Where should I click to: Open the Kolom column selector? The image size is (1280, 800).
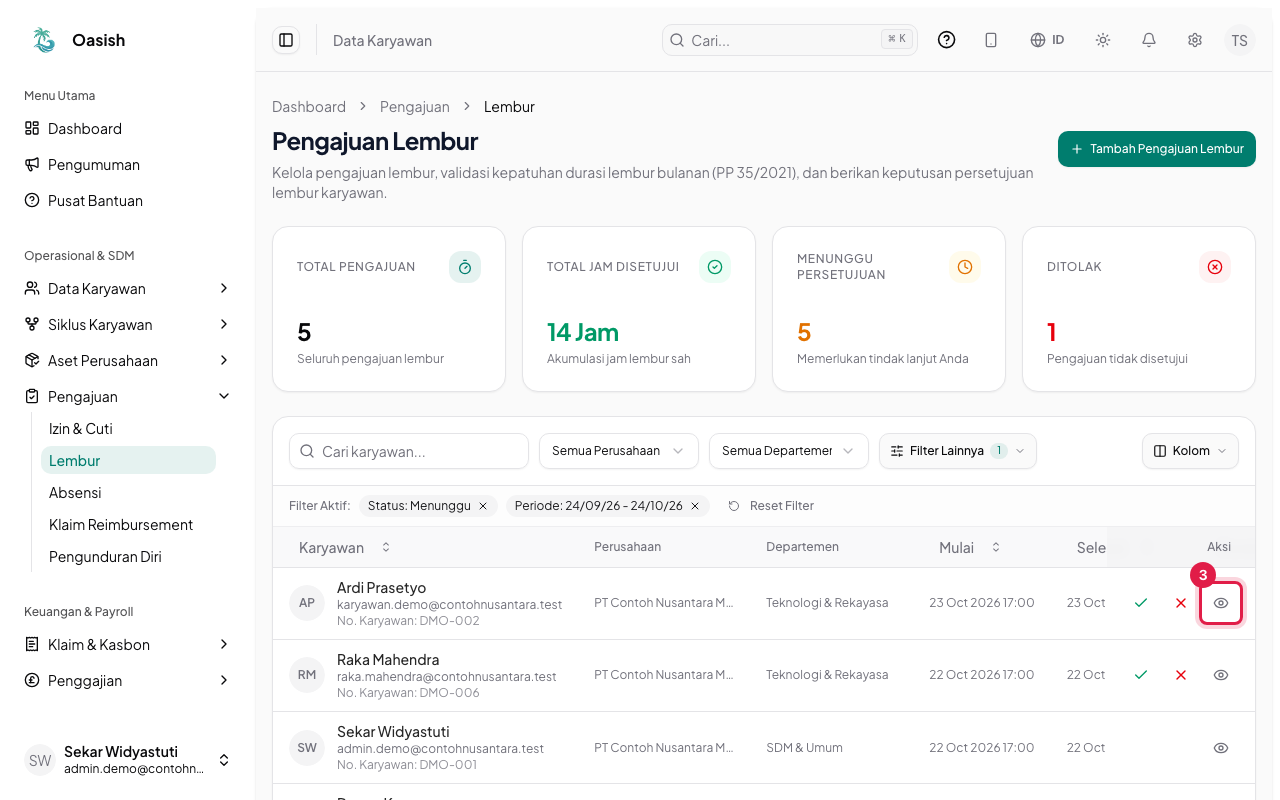[x=1190, y=451]
